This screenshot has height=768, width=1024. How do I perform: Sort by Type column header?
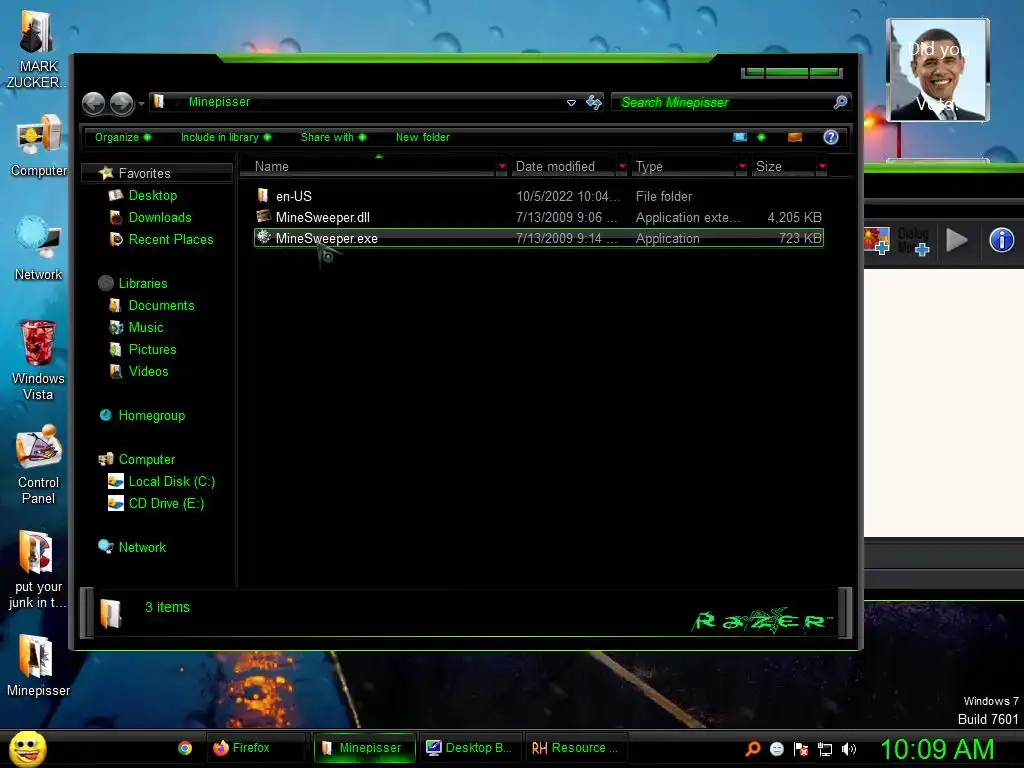(x=683, y=167)
